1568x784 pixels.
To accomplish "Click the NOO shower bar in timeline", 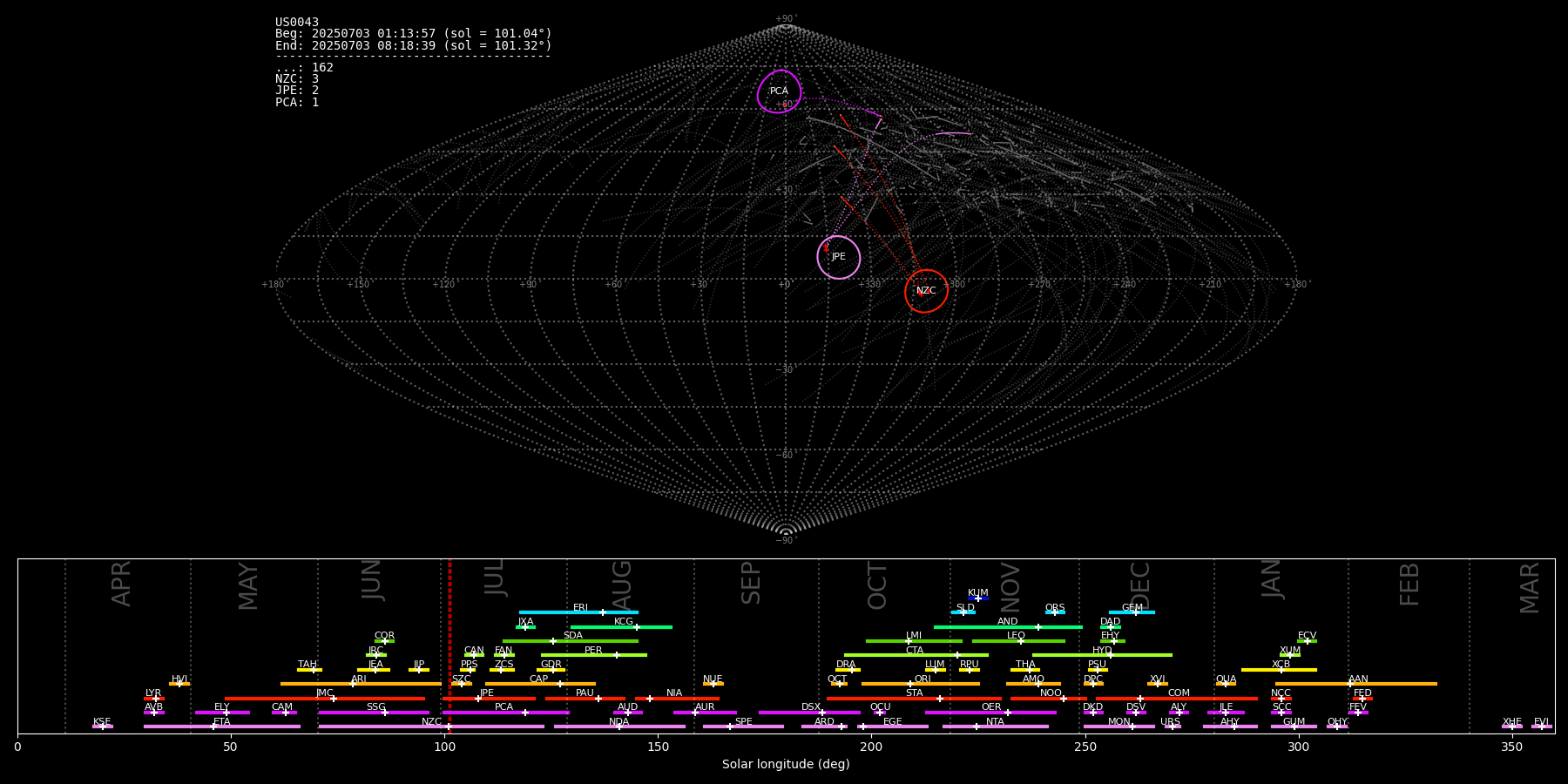I will tap(1049, 699).
